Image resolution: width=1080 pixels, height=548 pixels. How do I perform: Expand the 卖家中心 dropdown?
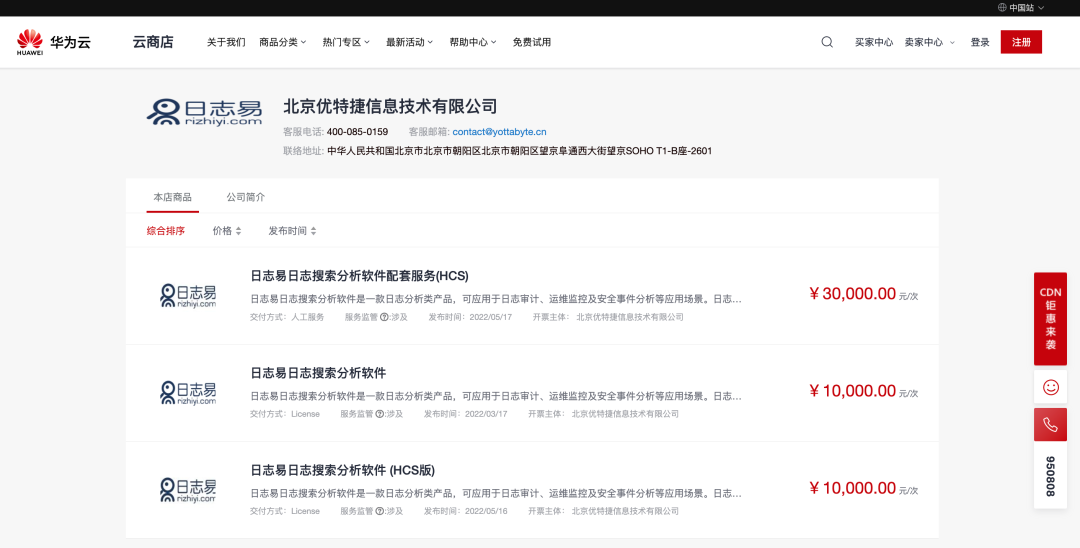(x=930, y=42)
